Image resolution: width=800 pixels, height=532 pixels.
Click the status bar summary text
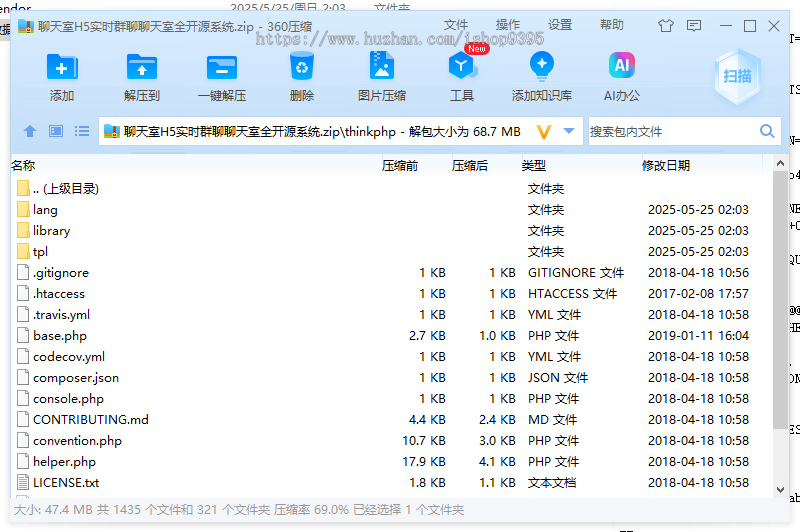[x=238, y=510]
